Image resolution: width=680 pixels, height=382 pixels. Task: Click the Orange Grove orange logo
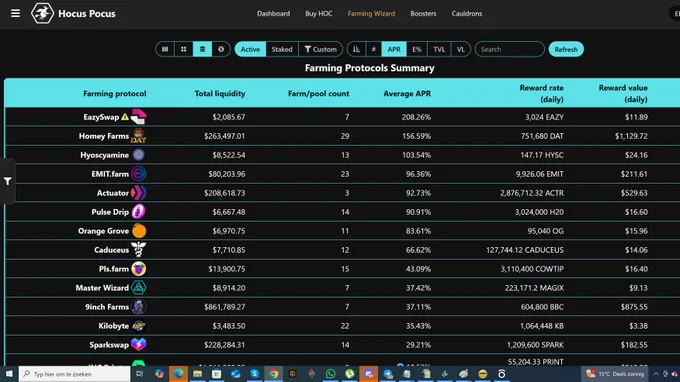(x=139, y=231)
